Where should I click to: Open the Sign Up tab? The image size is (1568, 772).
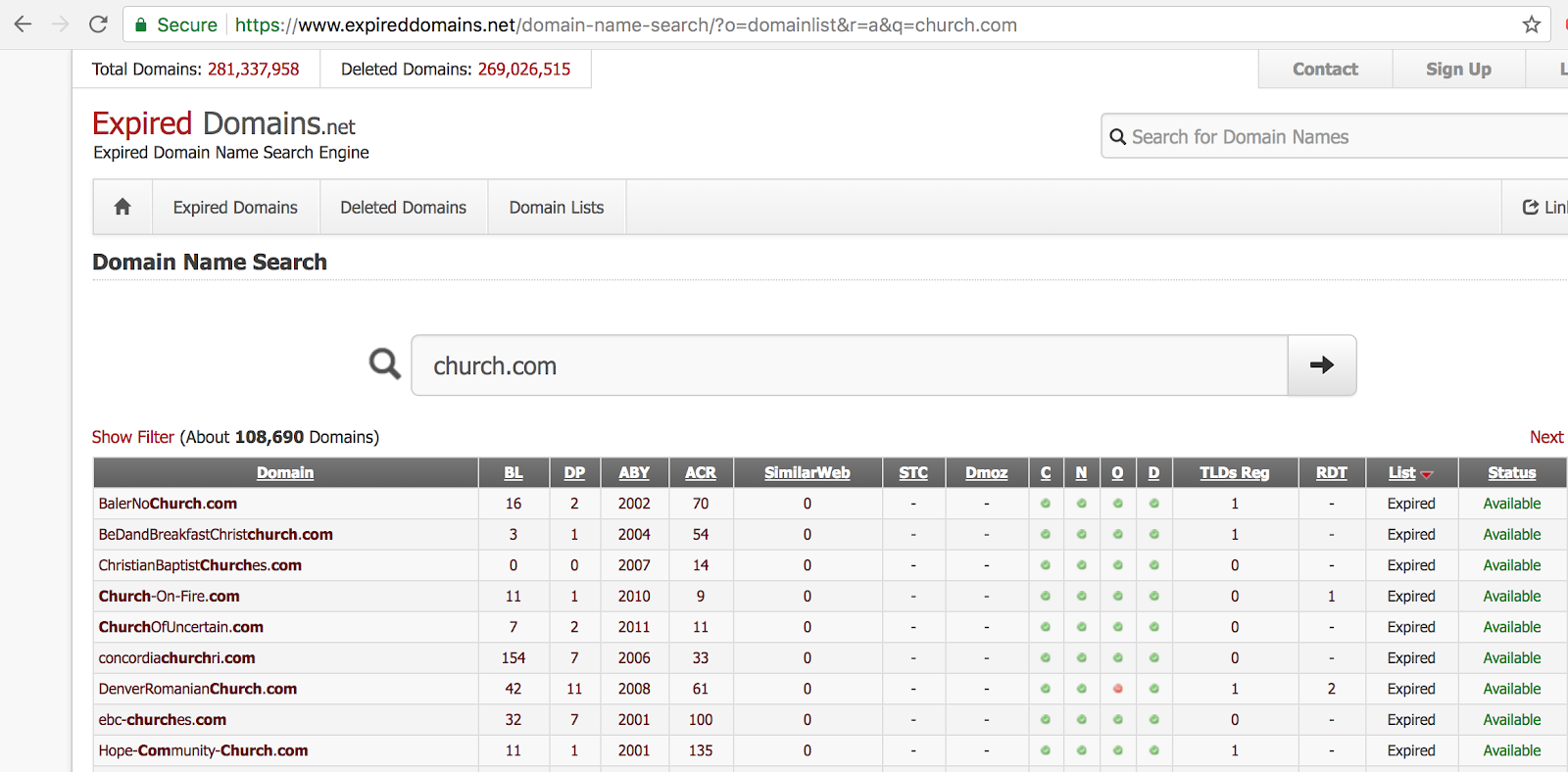pyautogui.click(x=1458, y=69)
